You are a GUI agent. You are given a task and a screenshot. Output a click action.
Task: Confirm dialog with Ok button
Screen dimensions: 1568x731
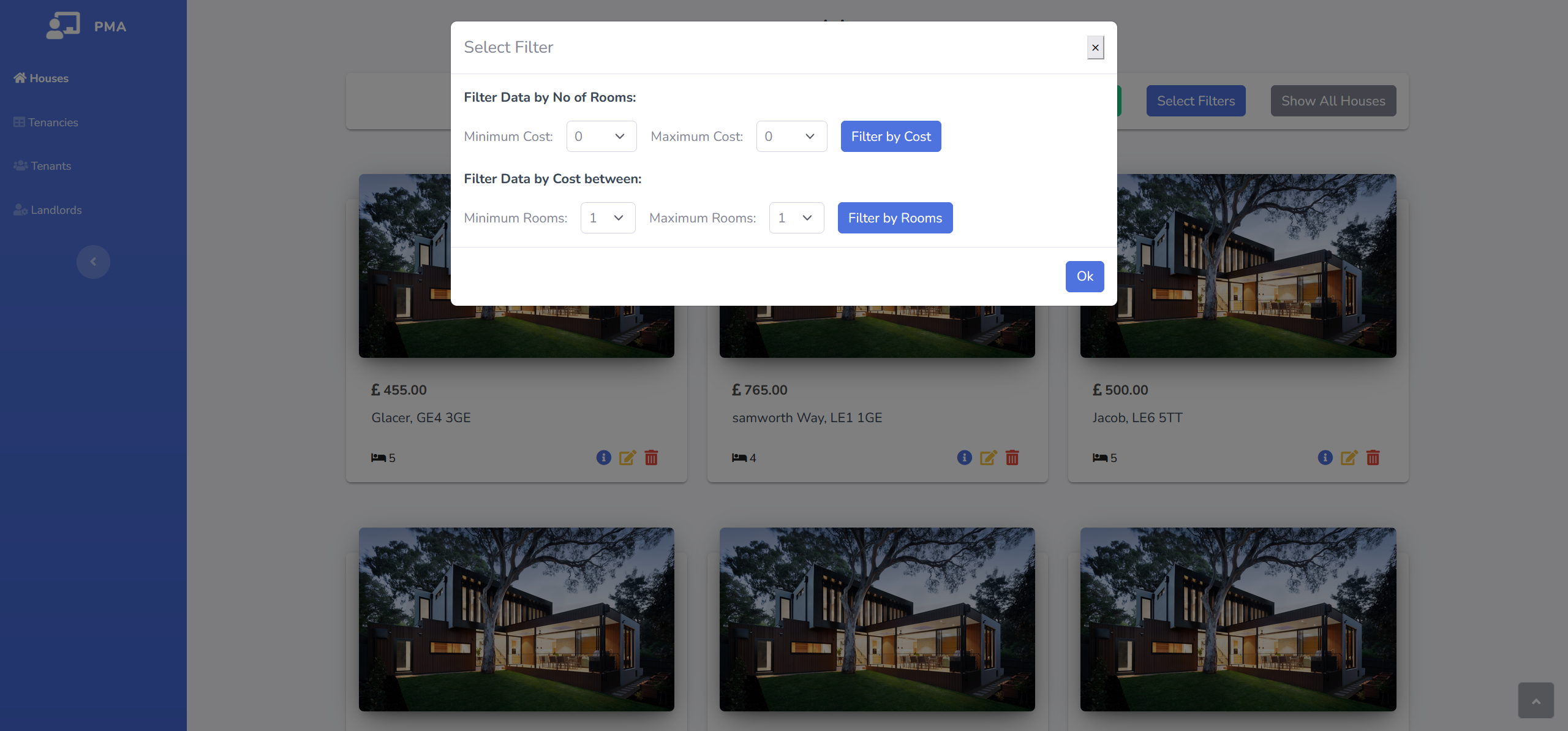click(x=1084, y=276)
